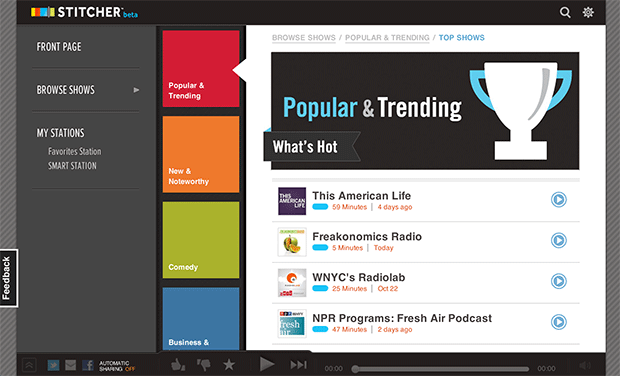The width and height of the screenshot is (620, 376).
Task: Play NPR Fresh Air Podcast episode
Action: [559, 322]
